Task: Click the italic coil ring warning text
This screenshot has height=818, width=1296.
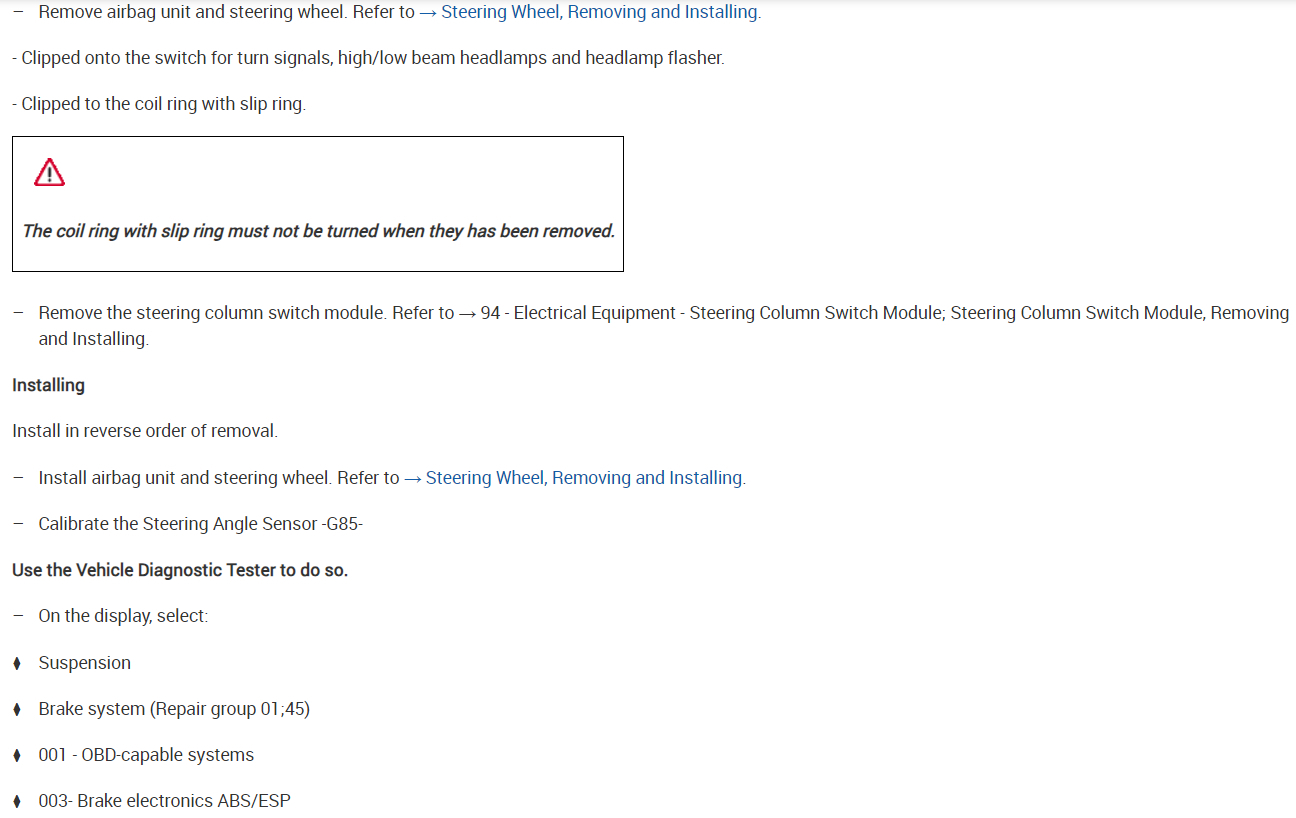Action: pos(318,231)
